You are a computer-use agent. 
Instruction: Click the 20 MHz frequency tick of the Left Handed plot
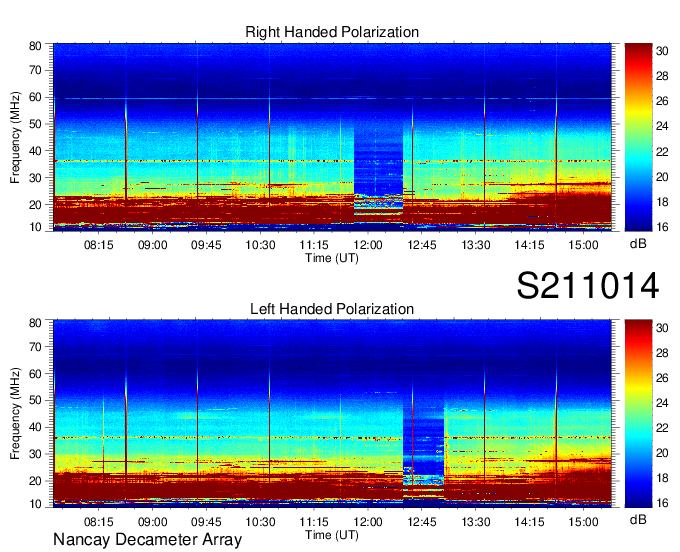(x=35, y=481)
